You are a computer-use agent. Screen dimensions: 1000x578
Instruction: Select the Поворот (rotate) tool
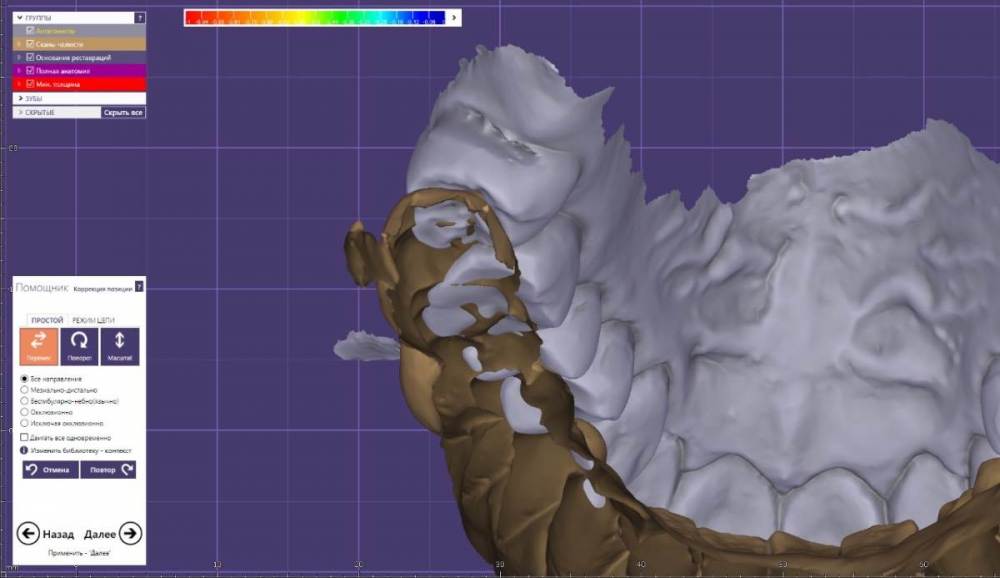79,345
